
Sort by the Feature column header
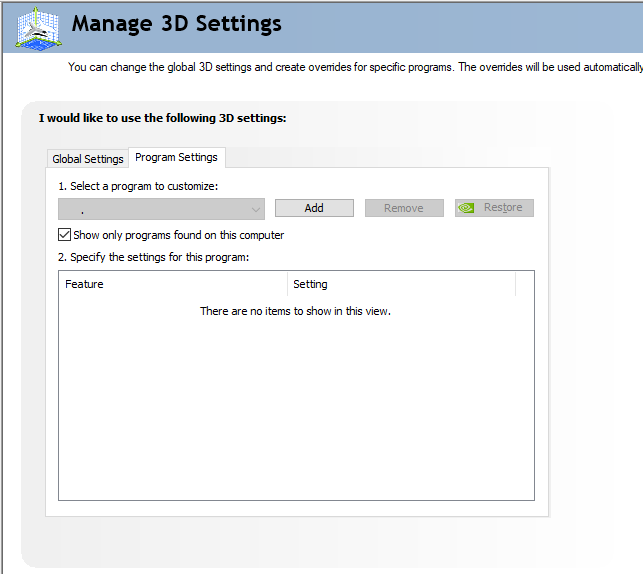[x=173, y=284]
